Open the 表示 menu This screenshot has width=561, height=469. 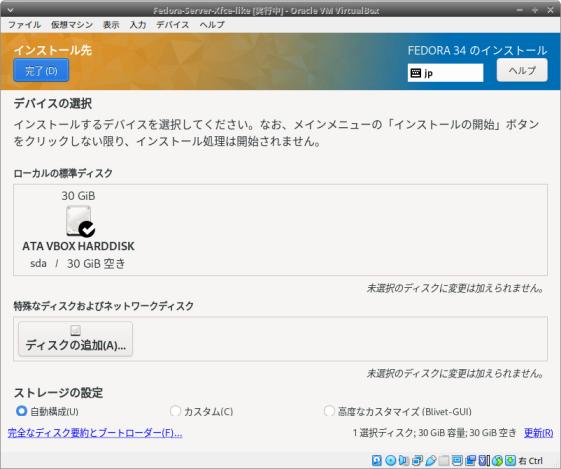tap(111, 25)
